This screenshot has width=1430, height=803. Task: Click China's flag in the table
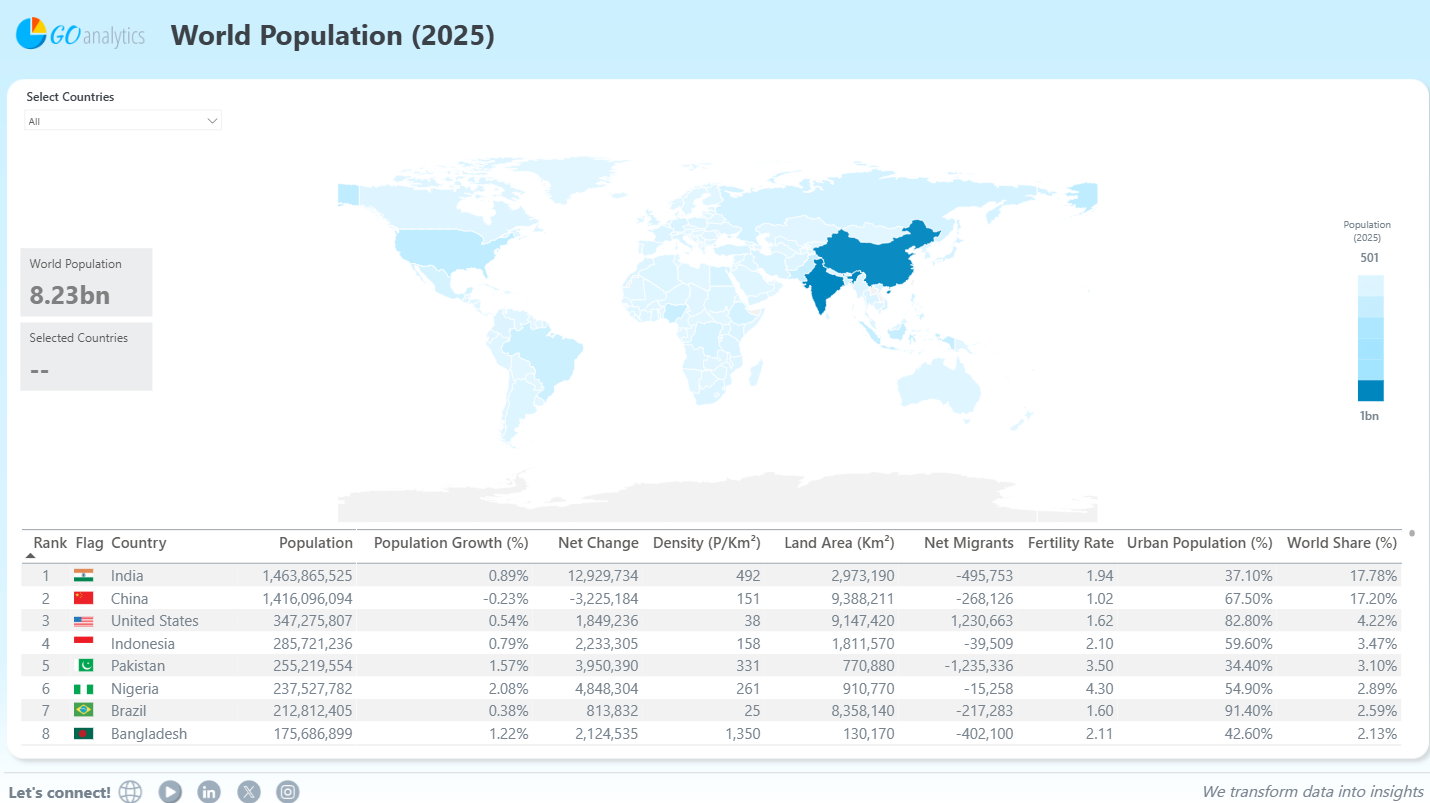coord(83,598)
